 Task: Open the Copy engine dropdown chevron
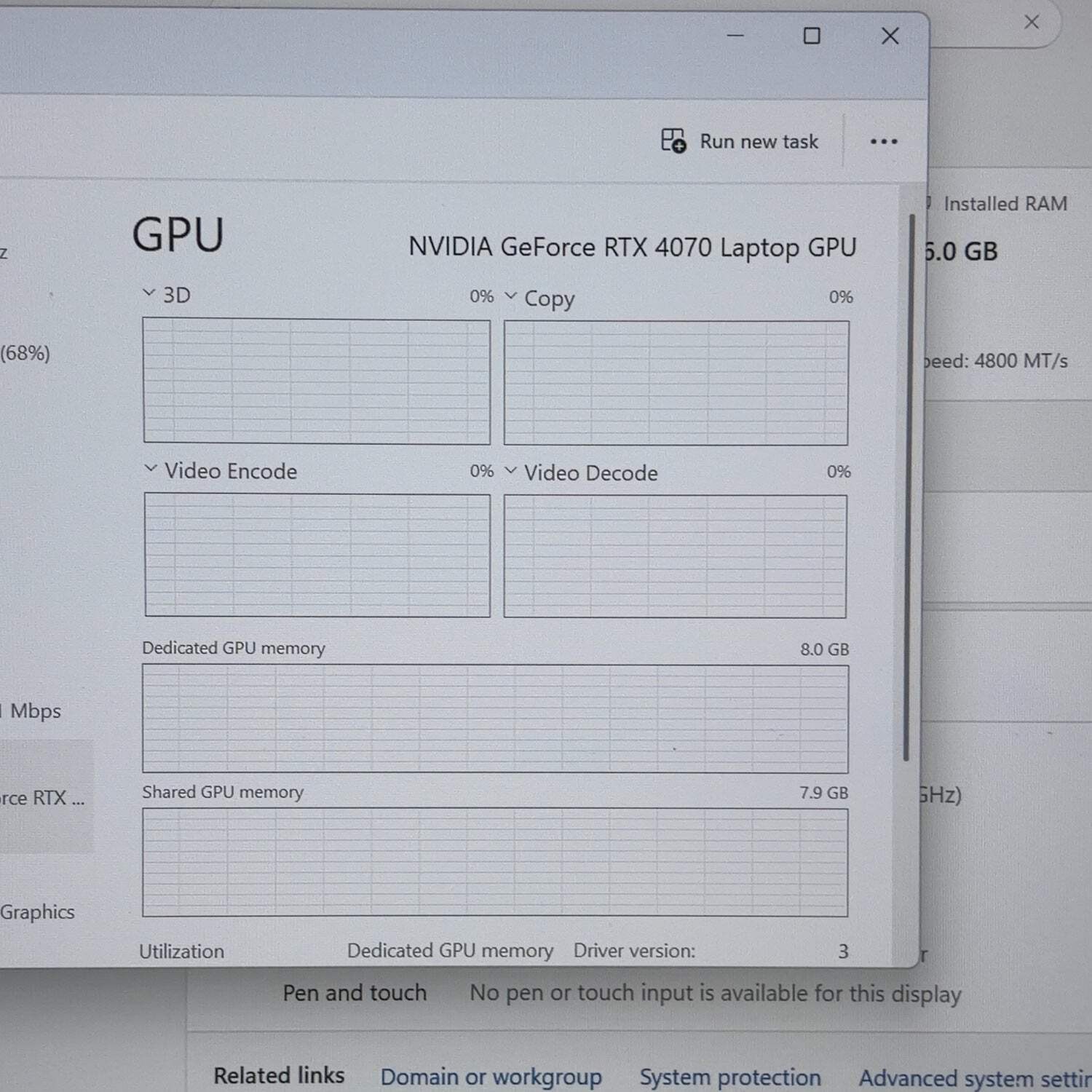point(510,296)
